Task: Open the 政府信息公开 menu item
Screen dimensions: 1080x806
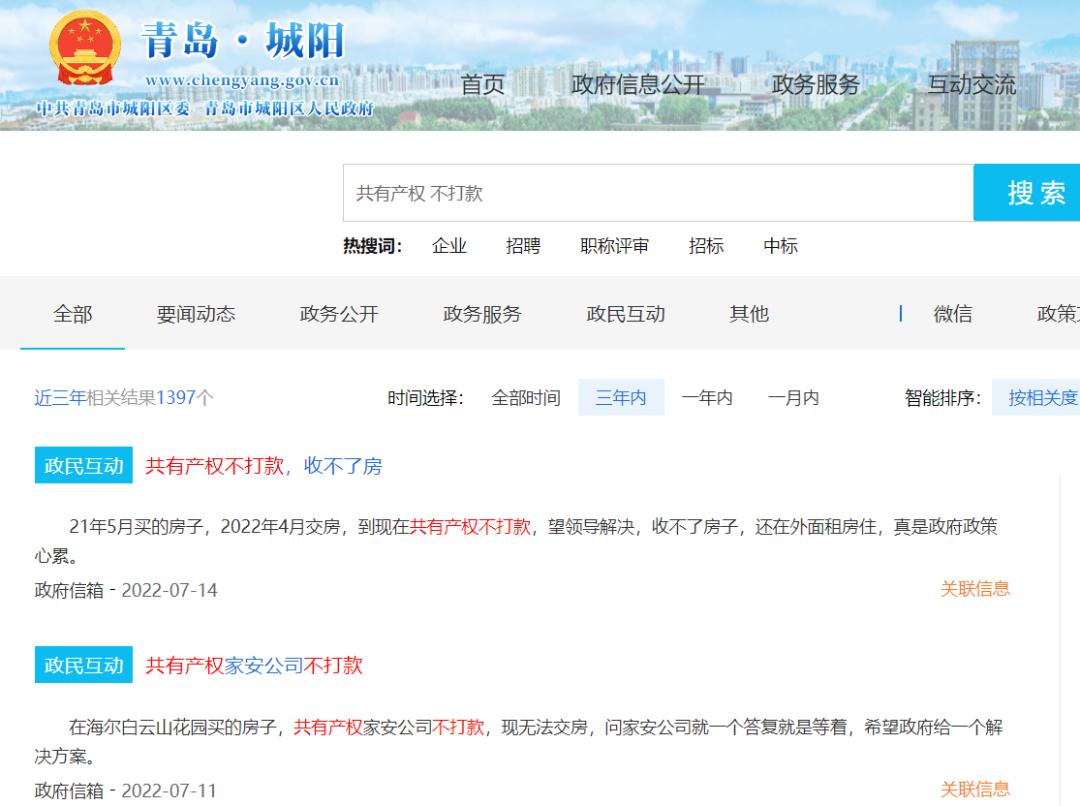Action: [x=638, y=85]
